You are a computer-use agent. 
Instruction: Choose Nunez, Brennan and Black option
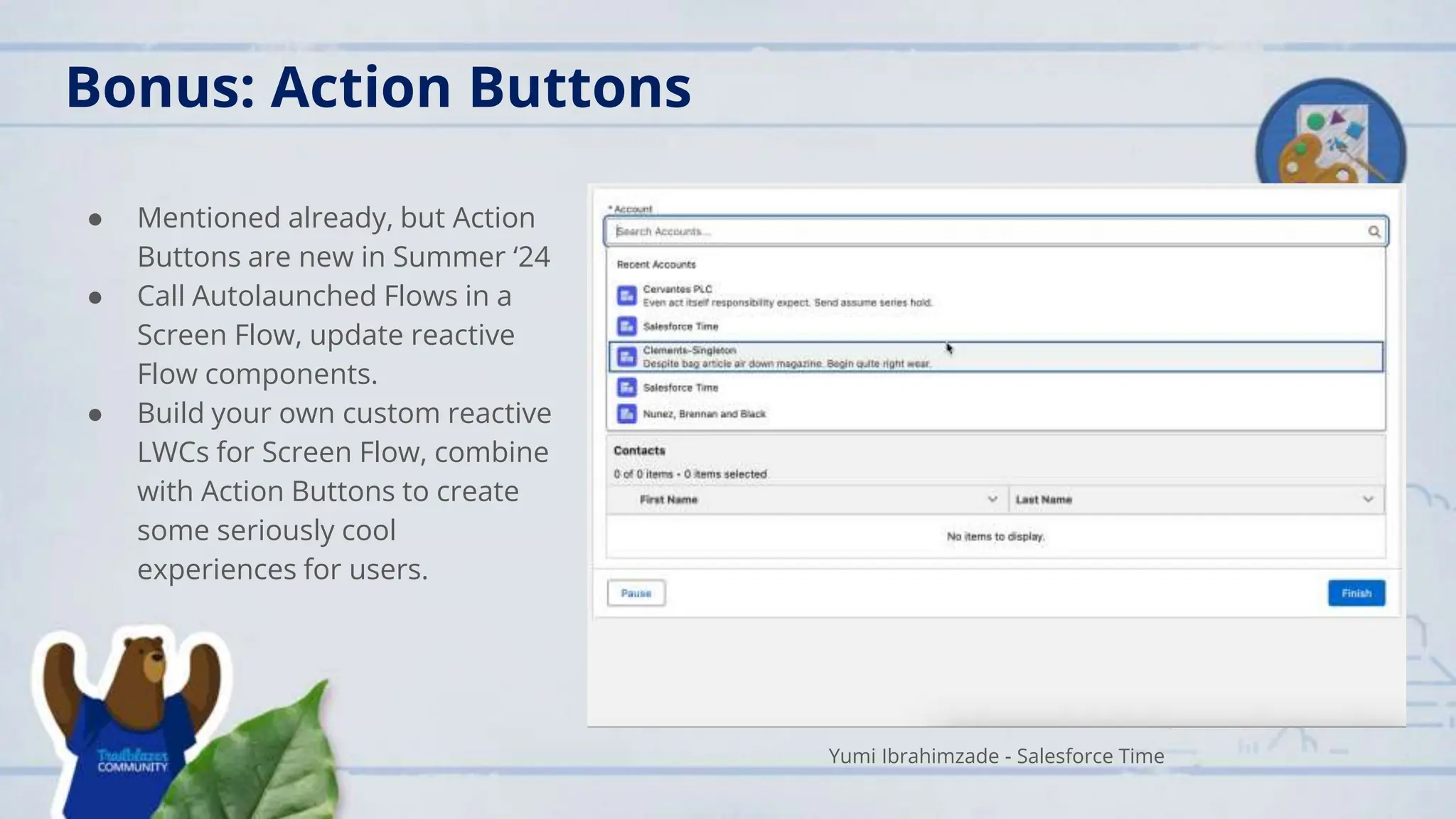tap(704, 414)
